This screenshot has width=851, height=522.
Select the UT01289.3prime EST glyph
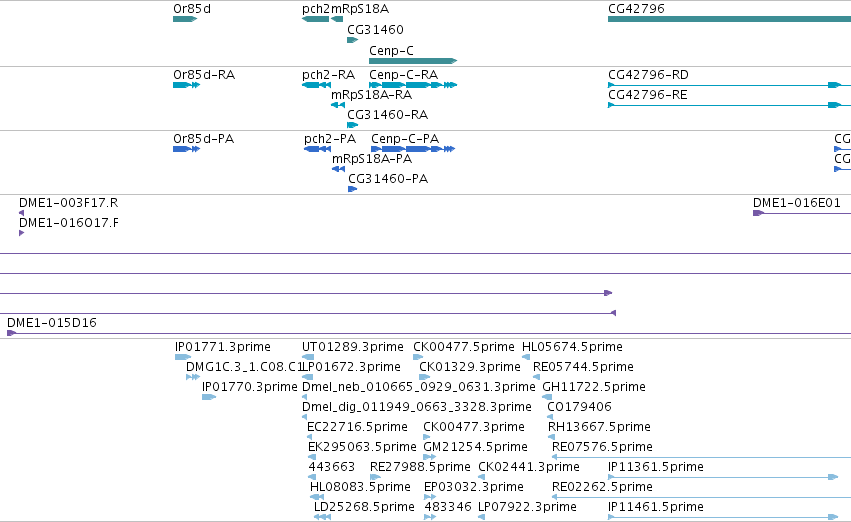(x=308, y=357)
